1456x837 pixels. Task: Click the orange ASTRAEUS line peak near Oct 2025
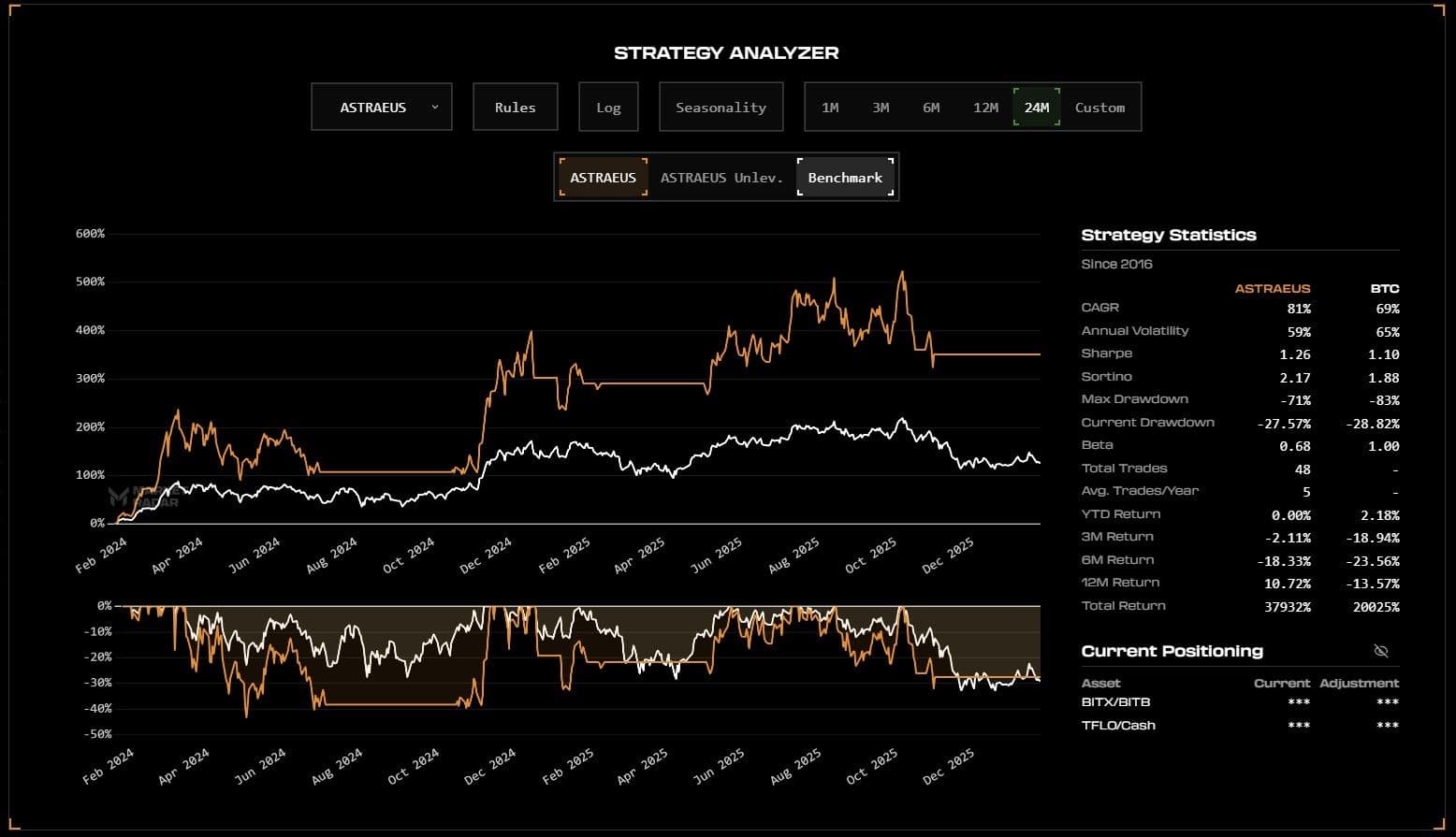click(902, 273)
